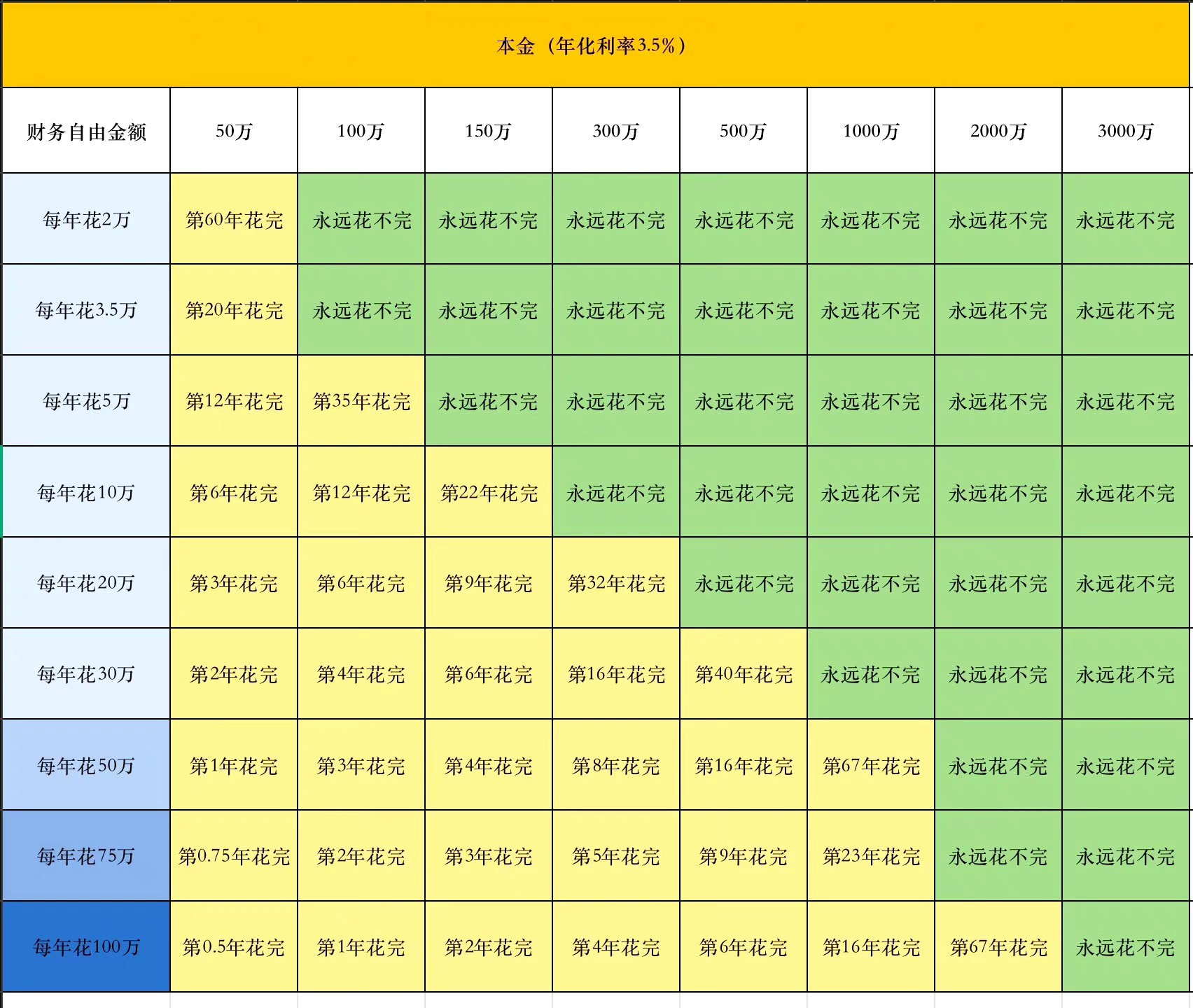Viewport: 1193px width, 1008px height.
Task: Select the 第60年花完 cell
Action: (234, 219)
